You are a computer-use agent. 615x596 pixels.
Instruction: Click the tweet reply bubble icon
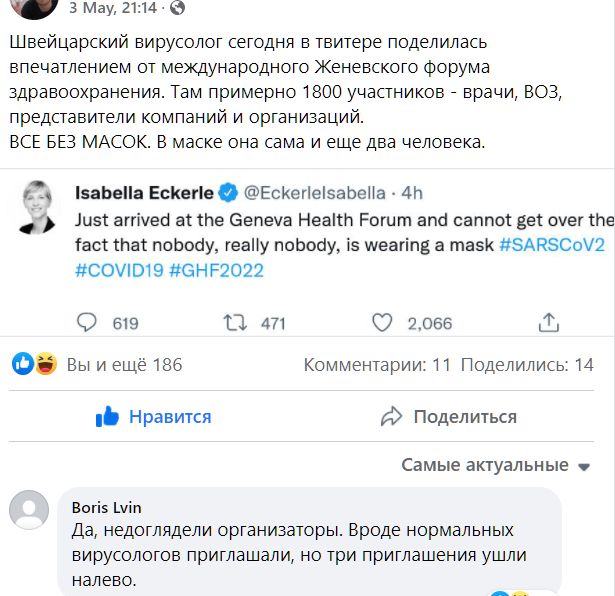point(88,322)
